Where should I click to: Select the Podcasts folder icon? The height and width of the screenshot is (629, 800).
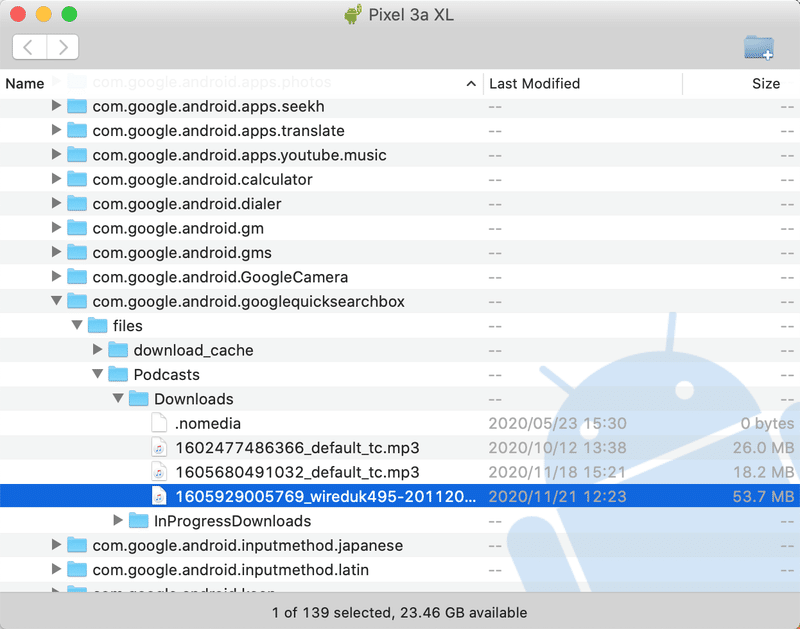pyautogui.click(x=118, y=374)
